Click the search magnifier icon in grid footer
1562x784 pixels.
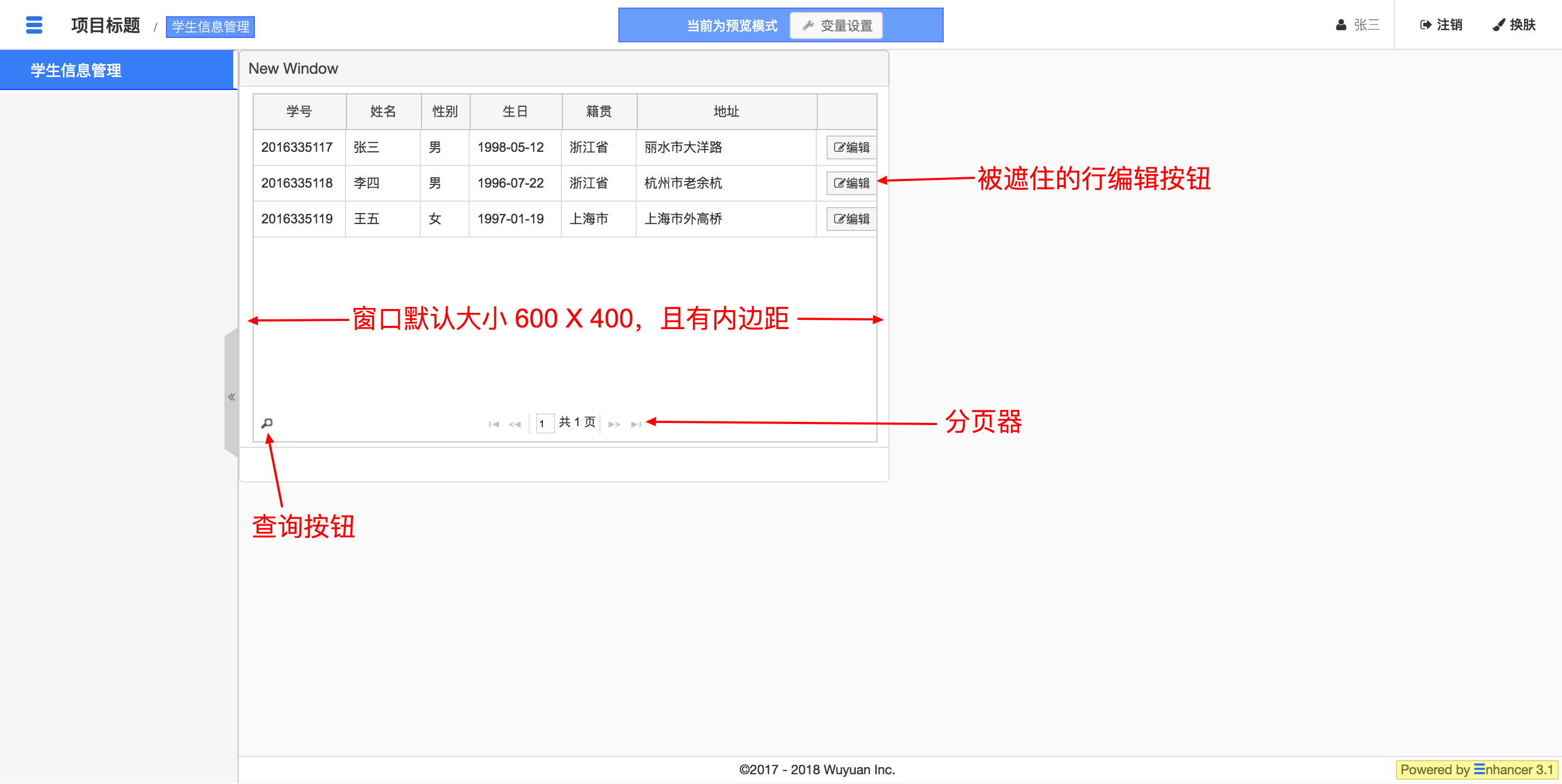(x=267, y=422)
